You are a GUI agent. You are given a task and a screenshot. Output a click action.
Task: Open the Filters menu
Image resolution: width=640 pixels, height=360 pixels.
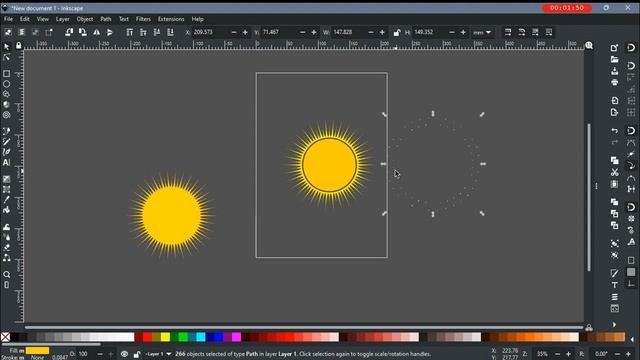point(143,19)
